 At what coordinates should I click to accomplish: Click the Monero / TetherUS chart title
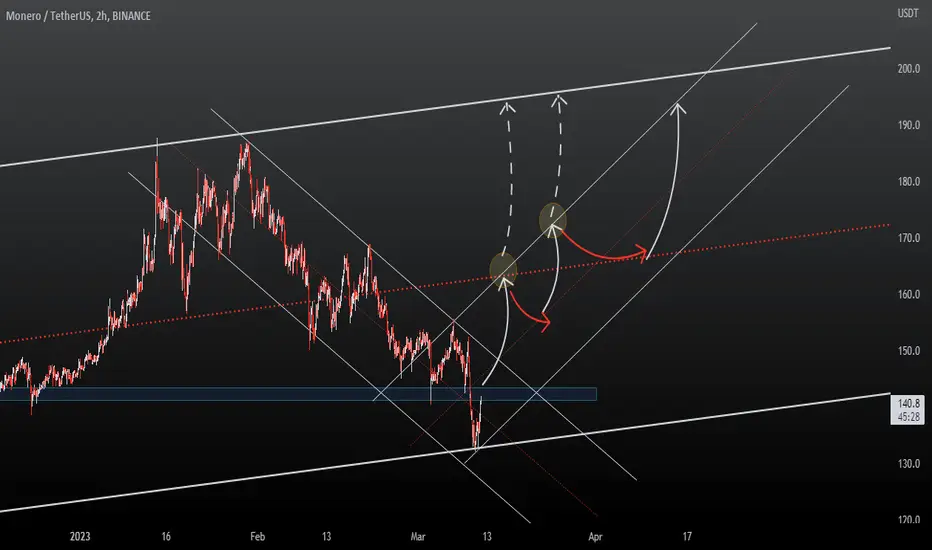(78, 16)
